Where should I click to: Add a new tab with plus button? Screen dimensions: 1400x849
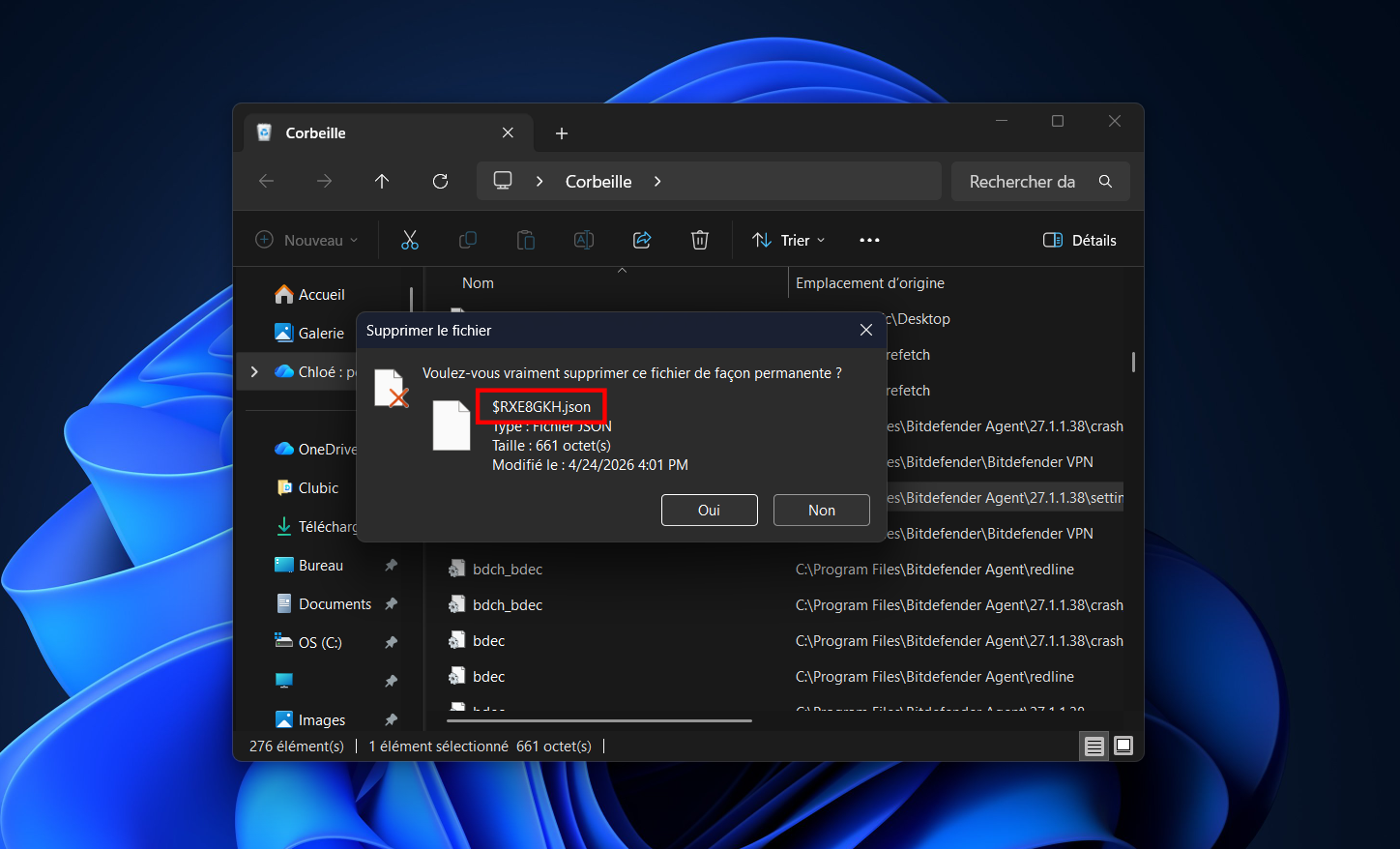[561, 133]
